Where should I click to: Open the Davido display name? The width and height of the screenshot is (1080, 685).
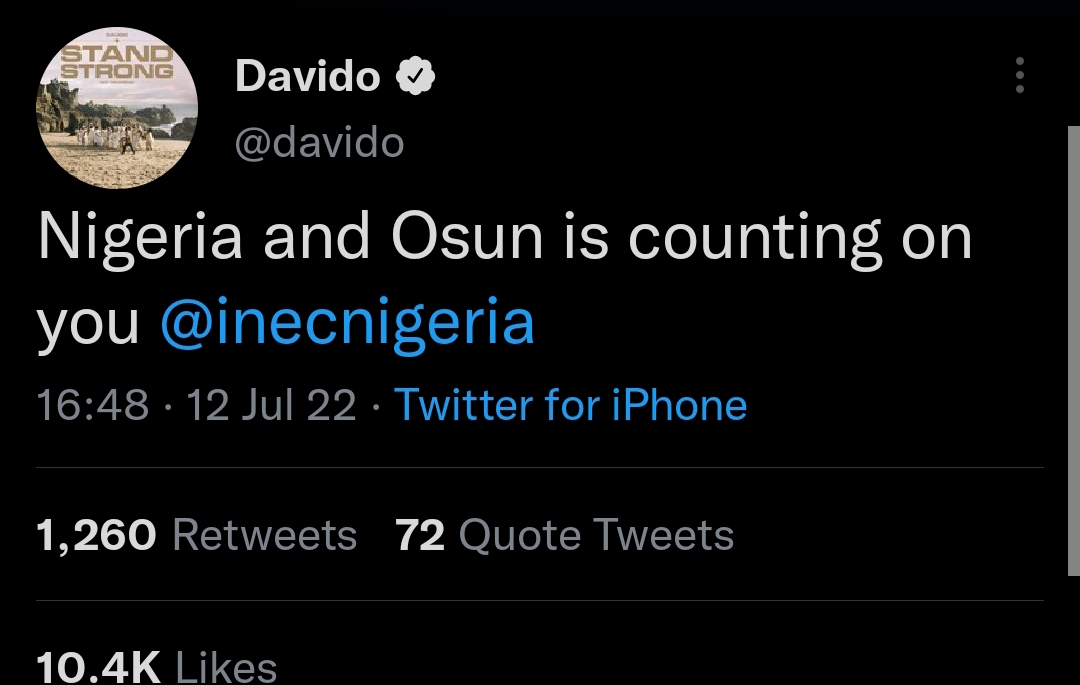[308, 77]
